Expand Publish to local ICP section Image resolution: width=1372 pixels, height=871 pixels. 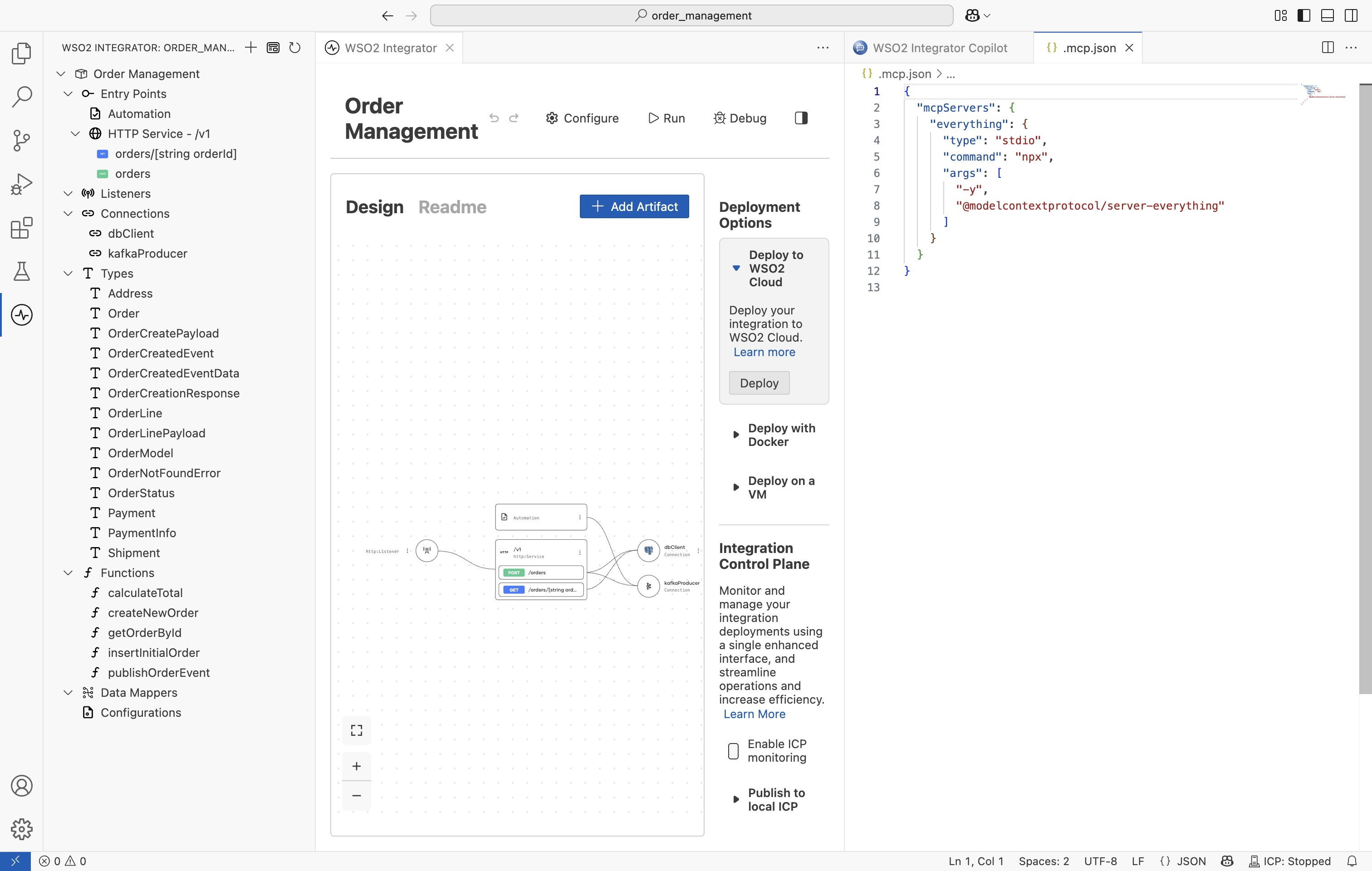click(736, 799)
